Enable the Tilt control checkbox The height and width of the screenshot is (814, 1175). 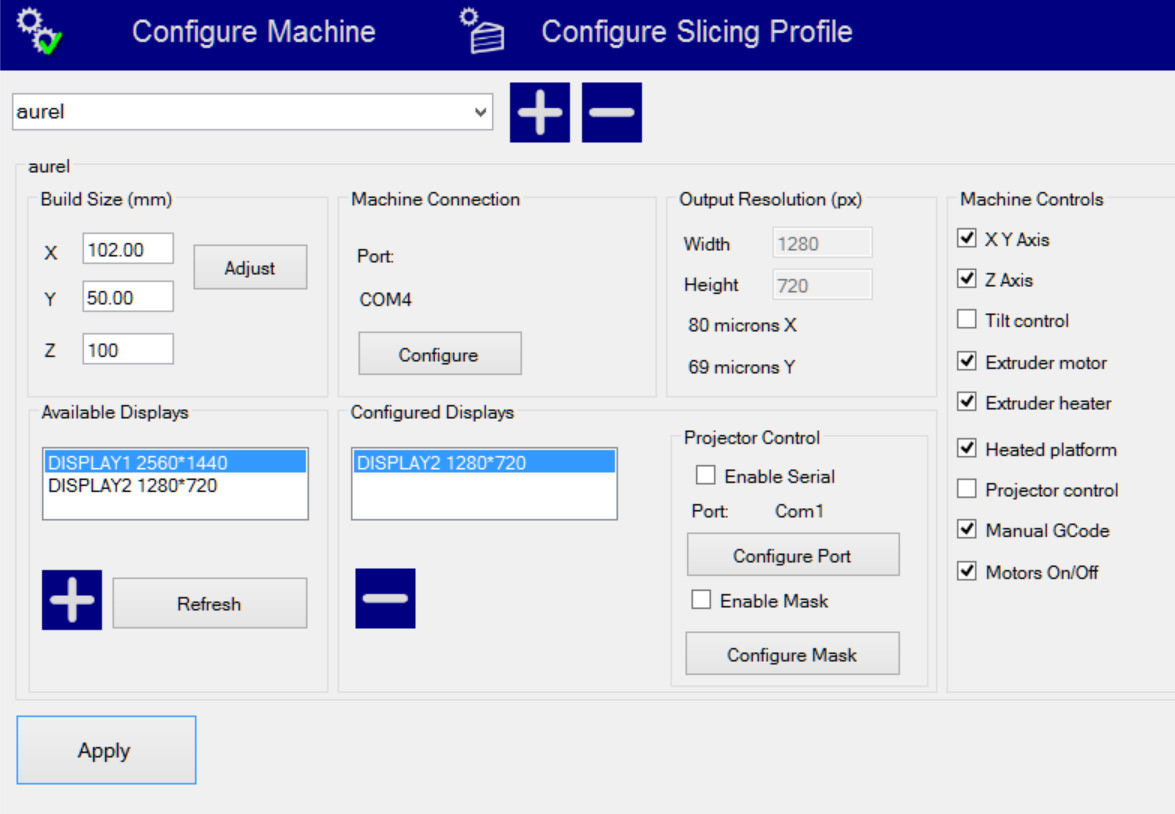coord(967,320)
